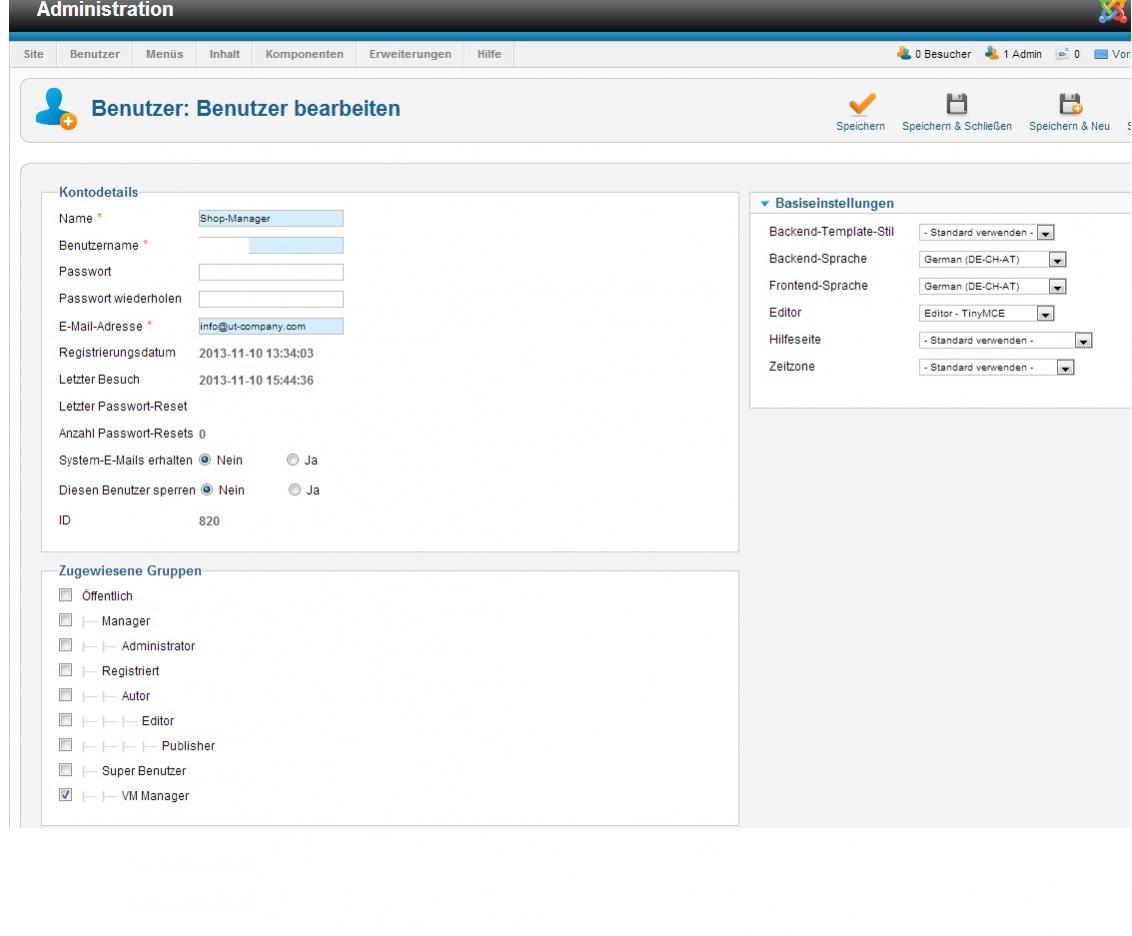
Task: Click the Speichern checkmark icon
Action: [x=860, y=104]
